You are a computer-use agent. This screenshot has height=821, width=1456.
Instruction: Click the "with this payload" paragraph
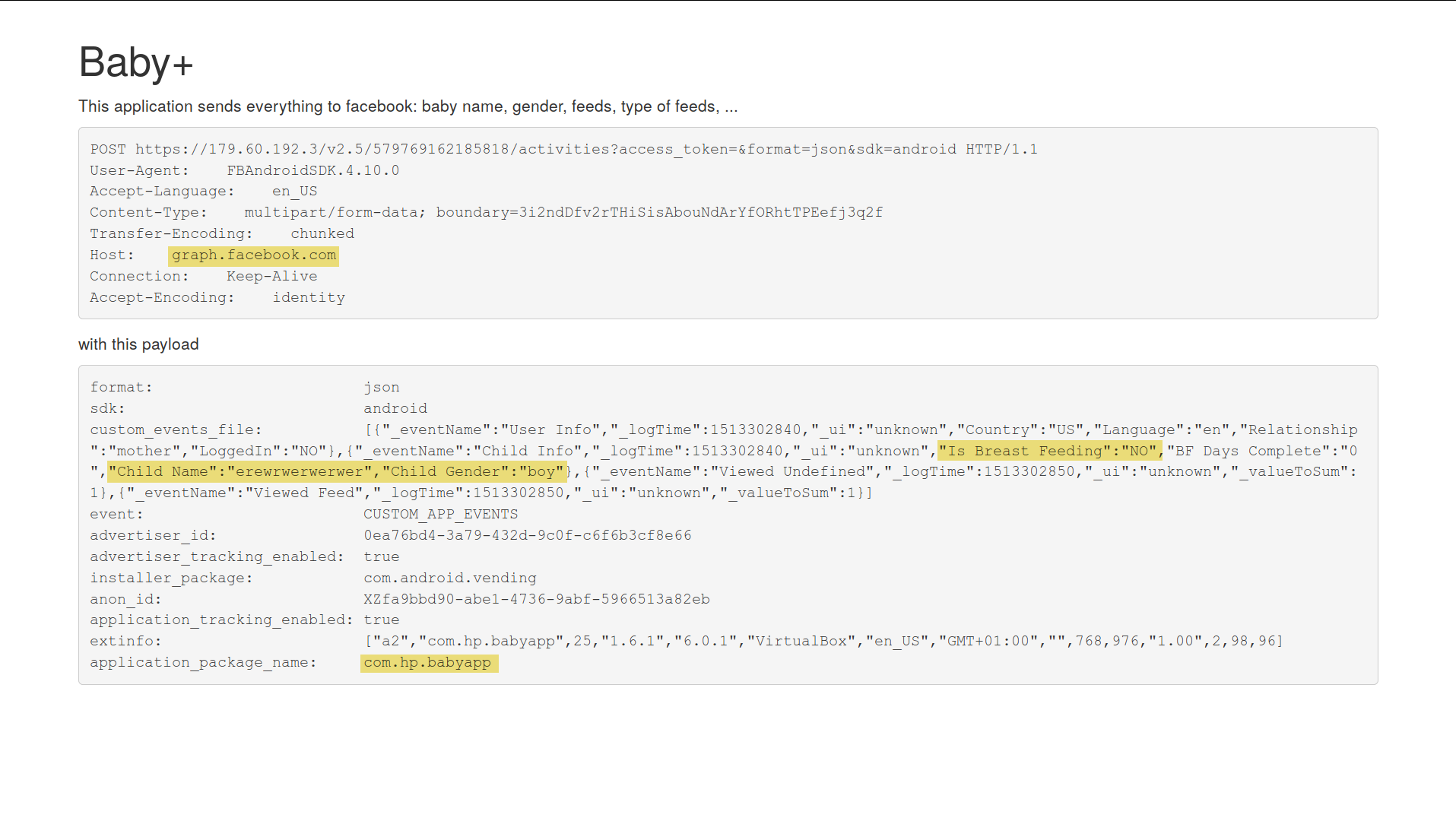coord(138,344)
